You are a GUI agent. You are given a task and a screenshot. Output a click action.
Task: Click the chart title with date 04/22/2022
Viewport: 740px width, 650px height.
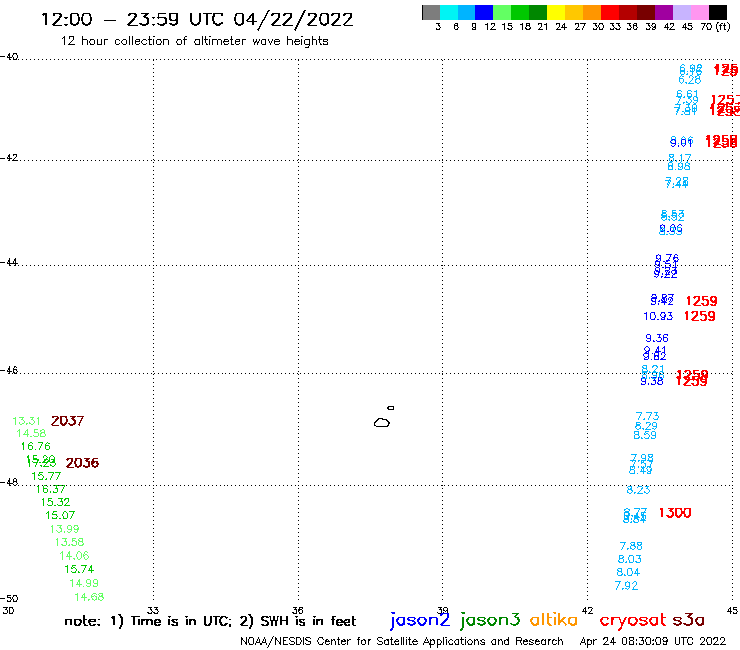[197, 20]
